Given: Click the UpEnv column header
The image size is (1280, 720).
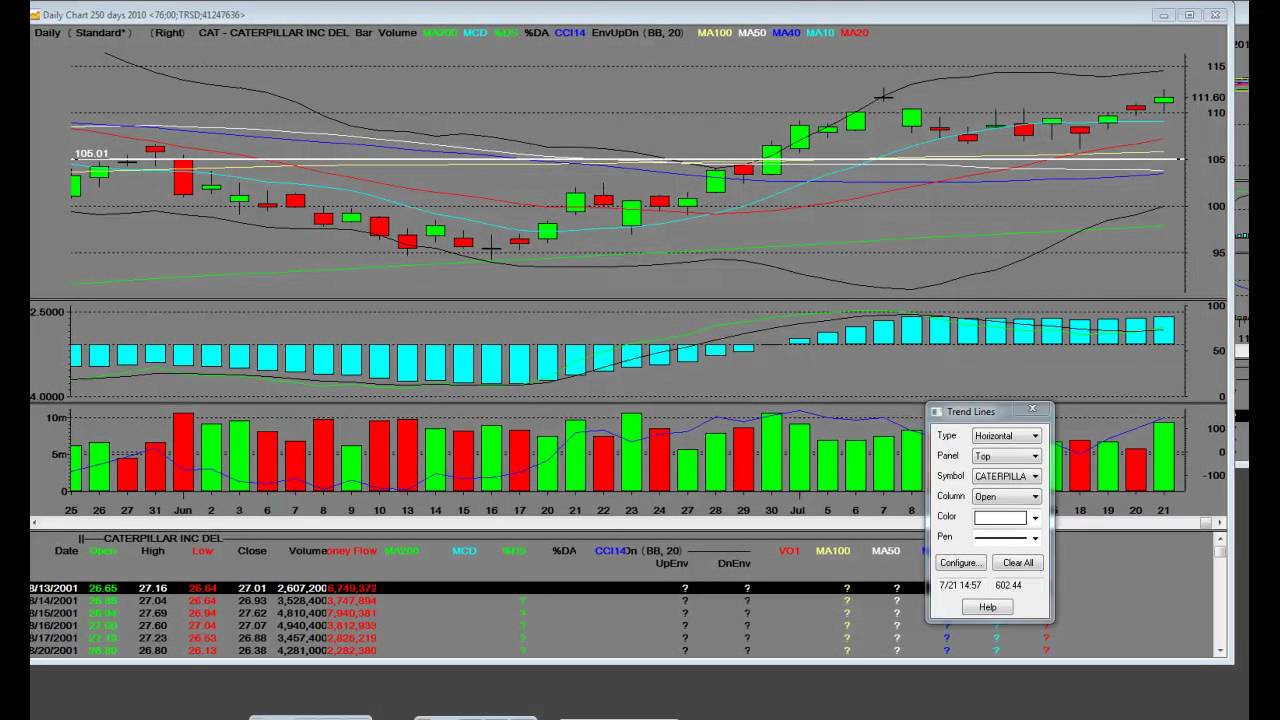Looking at the screenshot, I should click(x=672, y=563).
